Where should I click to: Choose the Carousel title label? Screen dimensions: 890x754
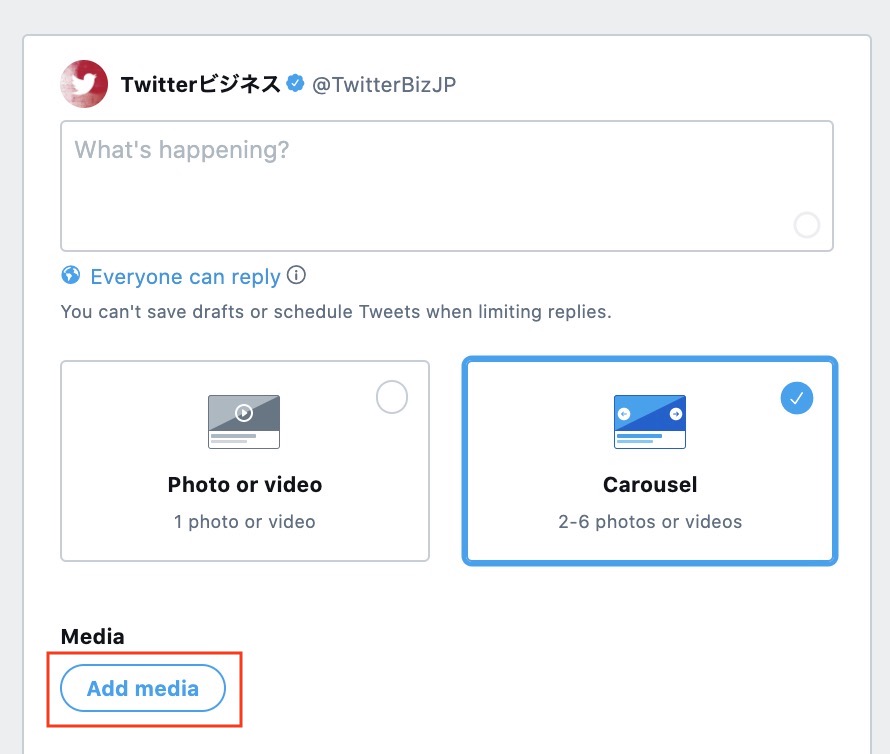click(x=650, y=485)
